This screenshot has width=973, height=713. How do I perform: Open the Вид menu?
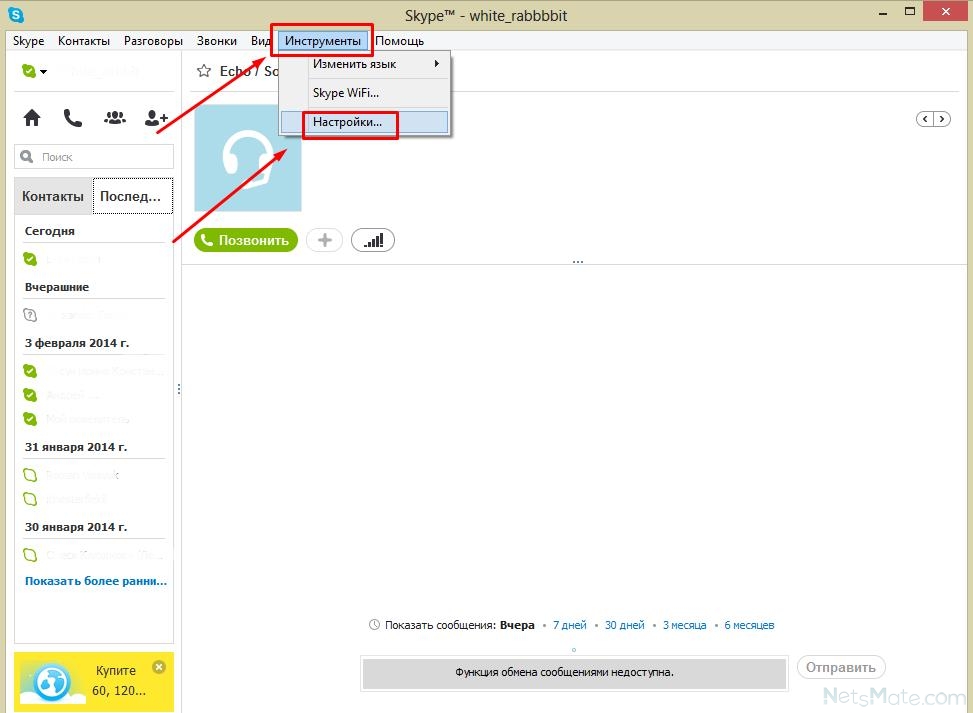click(x=261, y=41)
